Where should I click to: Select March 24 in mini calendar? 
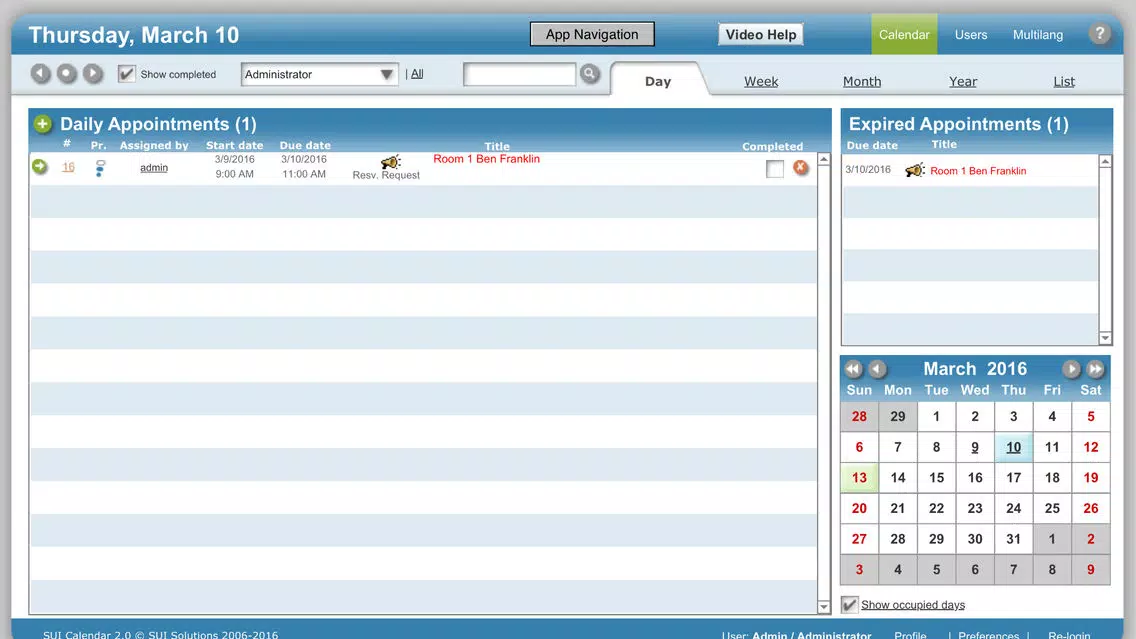(x=1013, y=508)
